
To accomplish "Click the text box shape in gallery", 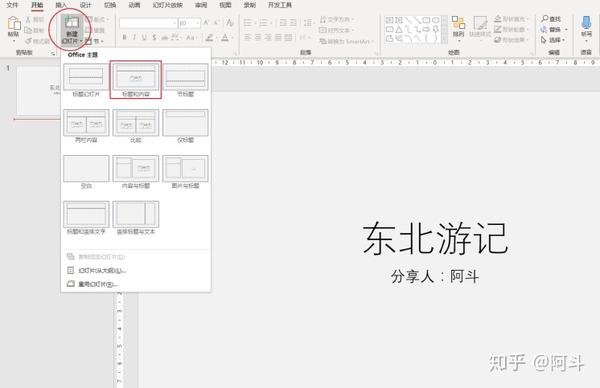I will [x=390, y=20].
